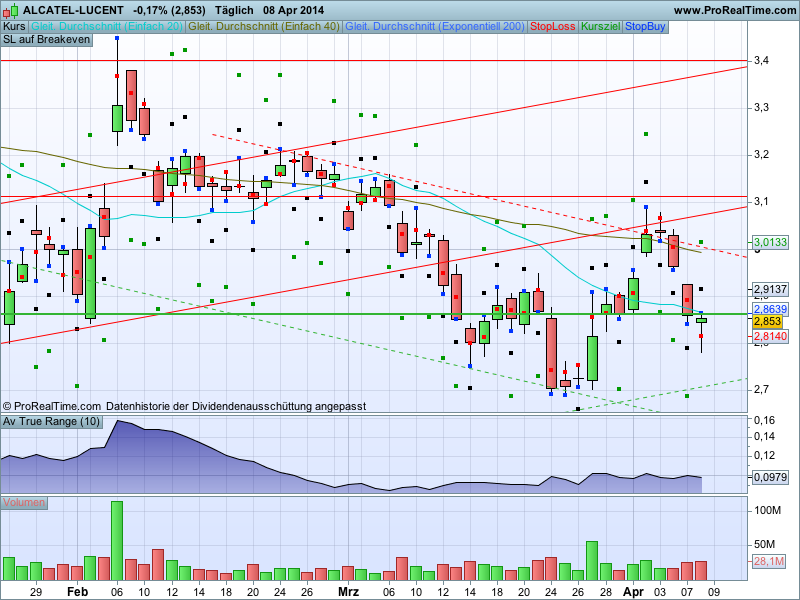Open the Einfach 40 moving average label
The width and height of the screenshot is (800, 600).
pyautogui.click(x=264, y=27)
